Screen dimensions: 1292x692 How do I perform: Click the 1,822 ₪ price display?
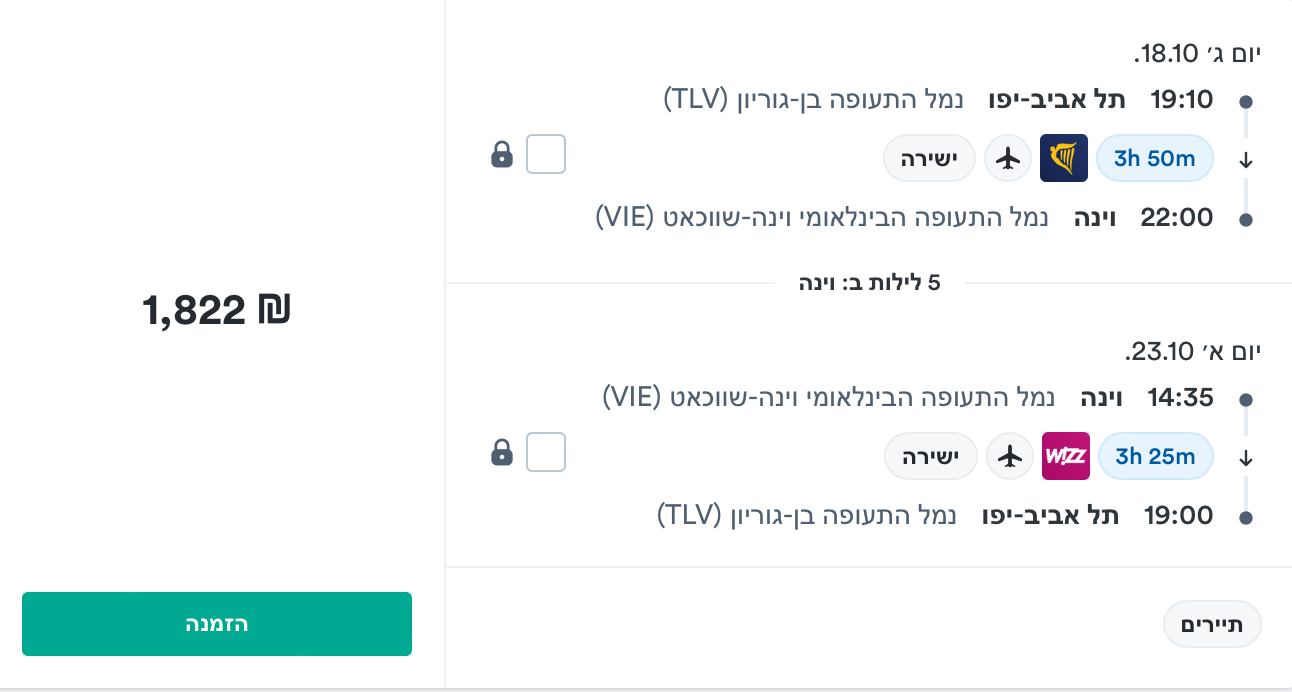215,310
